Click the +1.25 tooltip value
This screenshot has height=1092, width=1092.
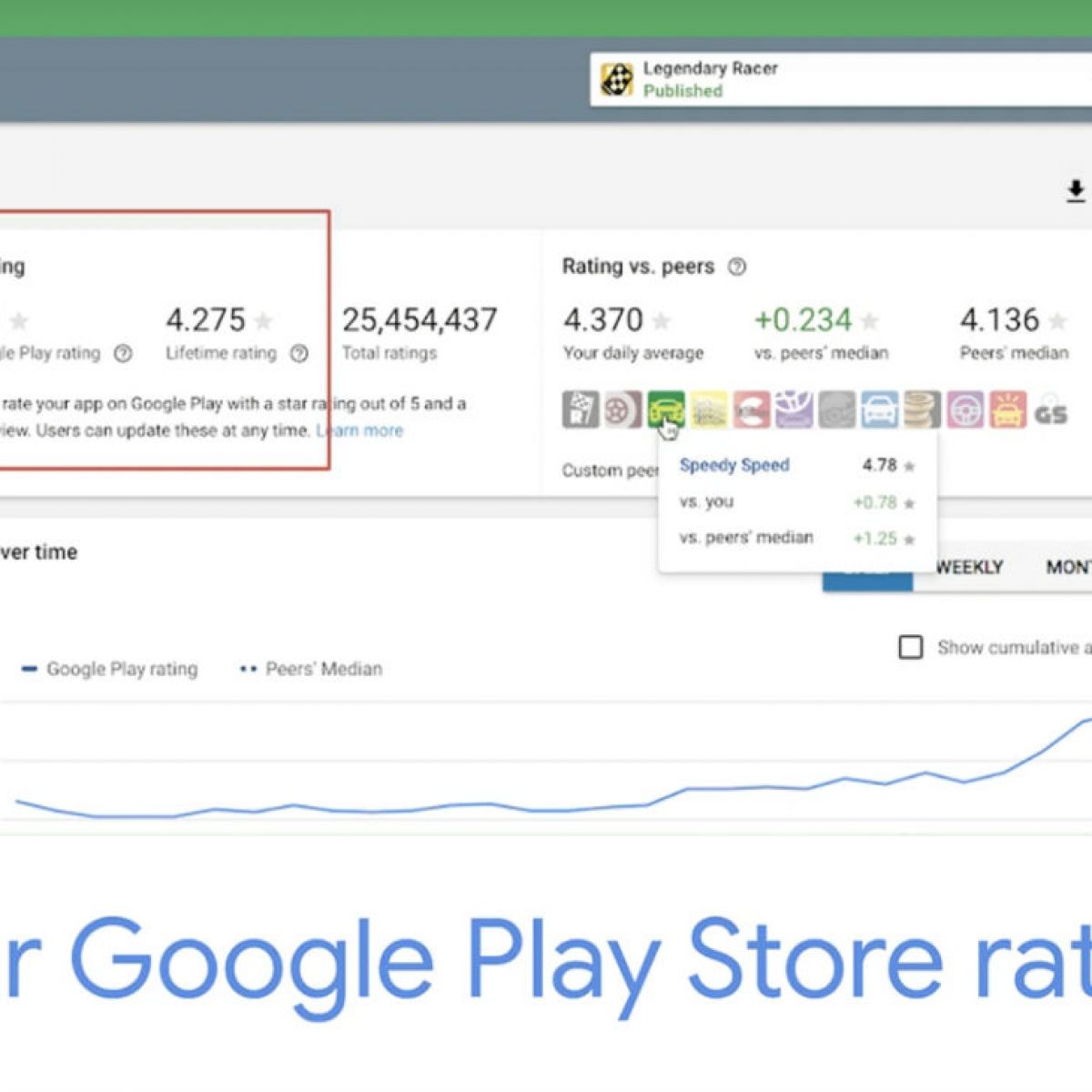click(x=875, y=539)
